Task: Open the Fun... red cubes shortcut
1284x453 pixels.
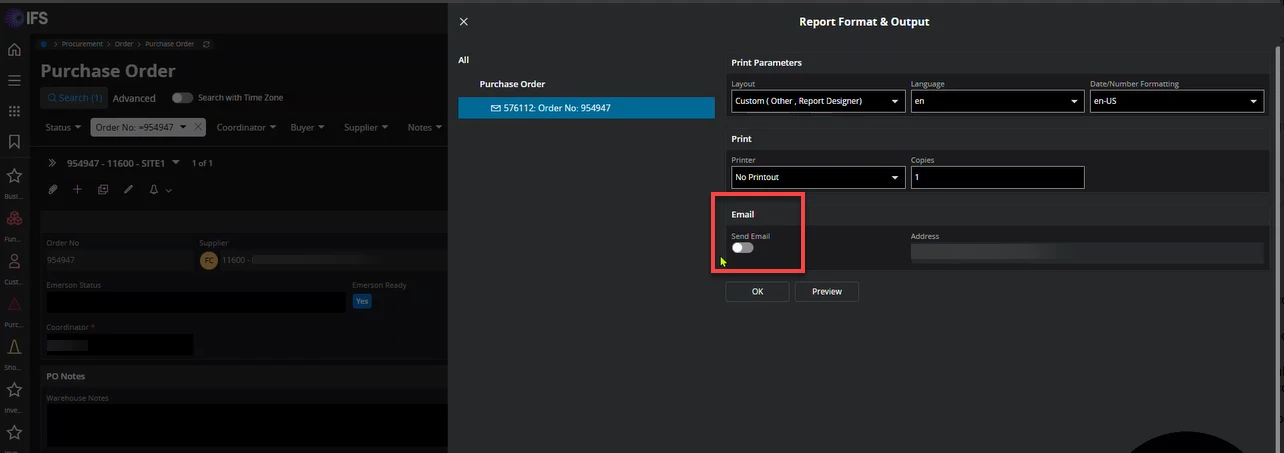Action: point(14,219)
